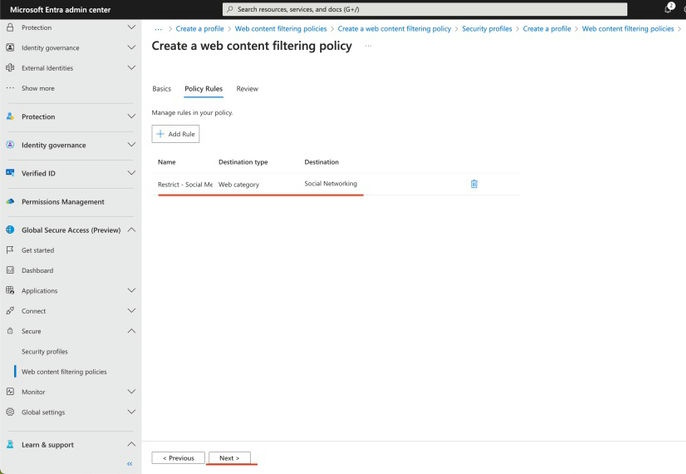
Task: Click the Connect icon
Action: 10,311
